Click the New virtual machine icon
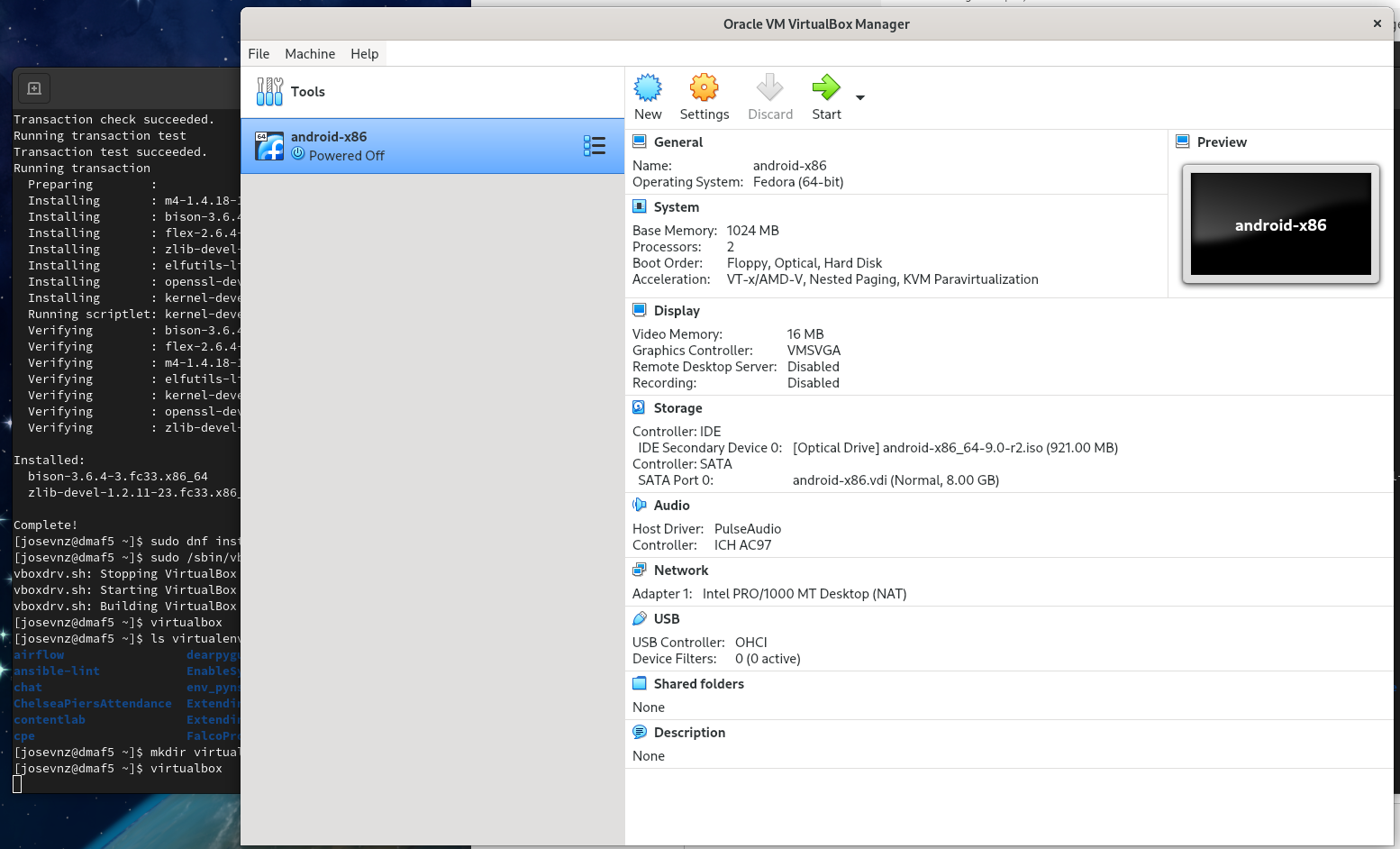Image resolution: width=1400 pixels, height=849 pixels. [x=648, y=88]
